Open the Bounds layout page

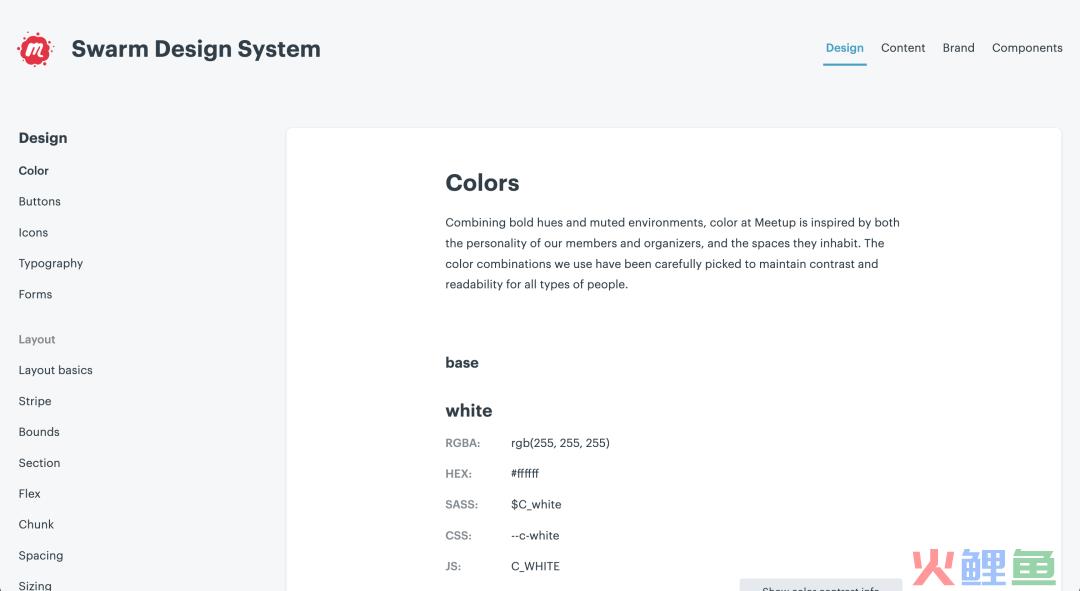(39, 432)
